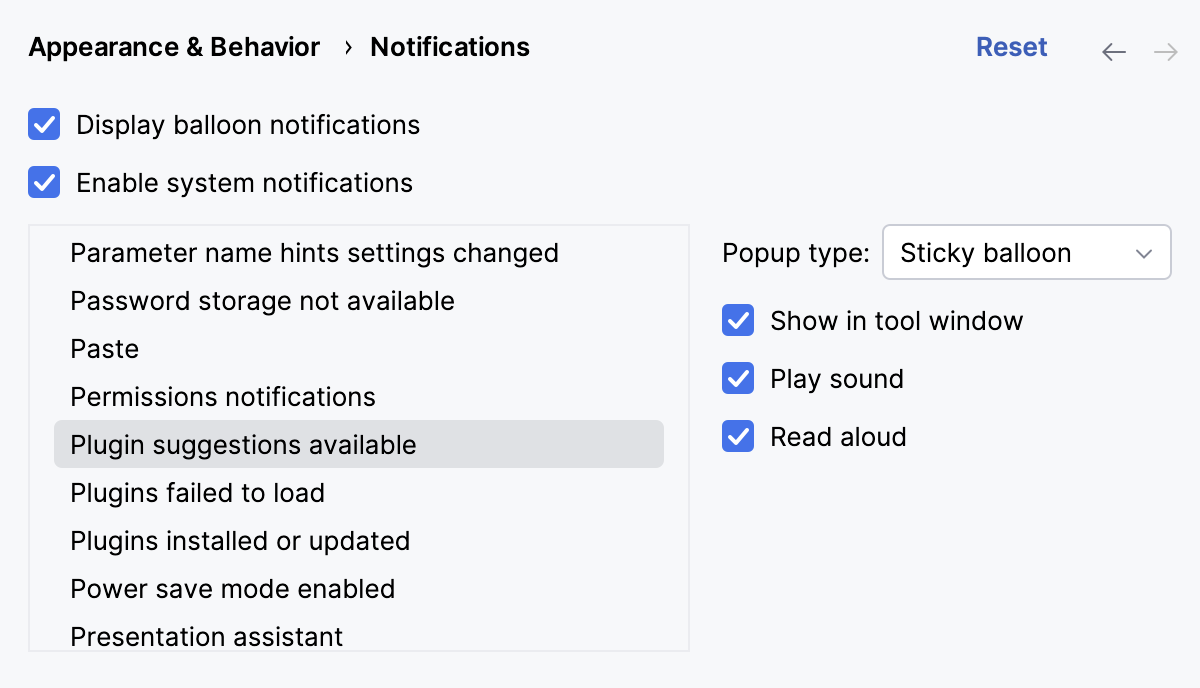Select Plugins failed to load

196,492
